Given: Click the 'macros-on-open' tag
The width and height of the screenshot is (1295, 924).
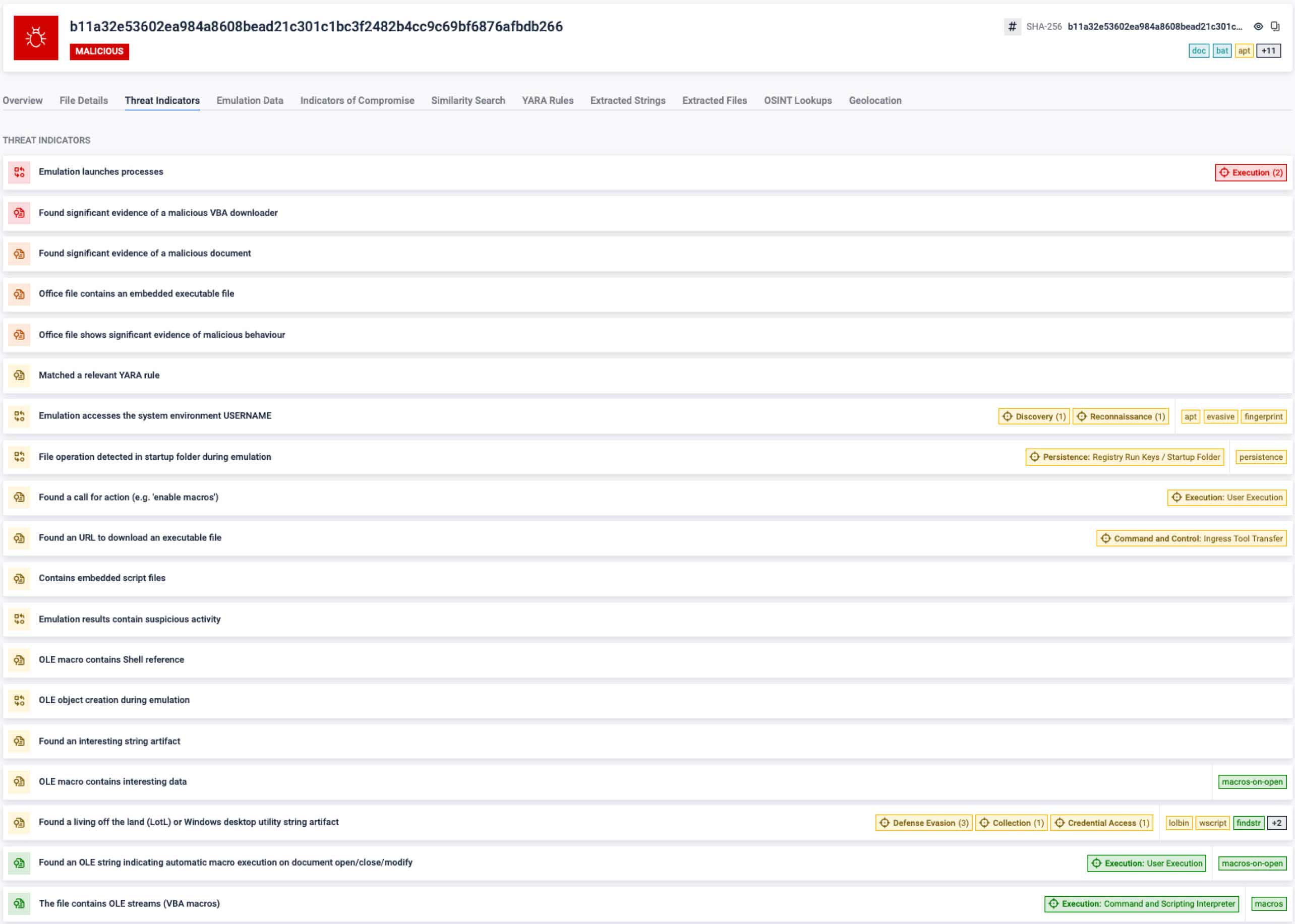Looking at the screenshot, I should pyautogui.click(x=1252, y=782).
